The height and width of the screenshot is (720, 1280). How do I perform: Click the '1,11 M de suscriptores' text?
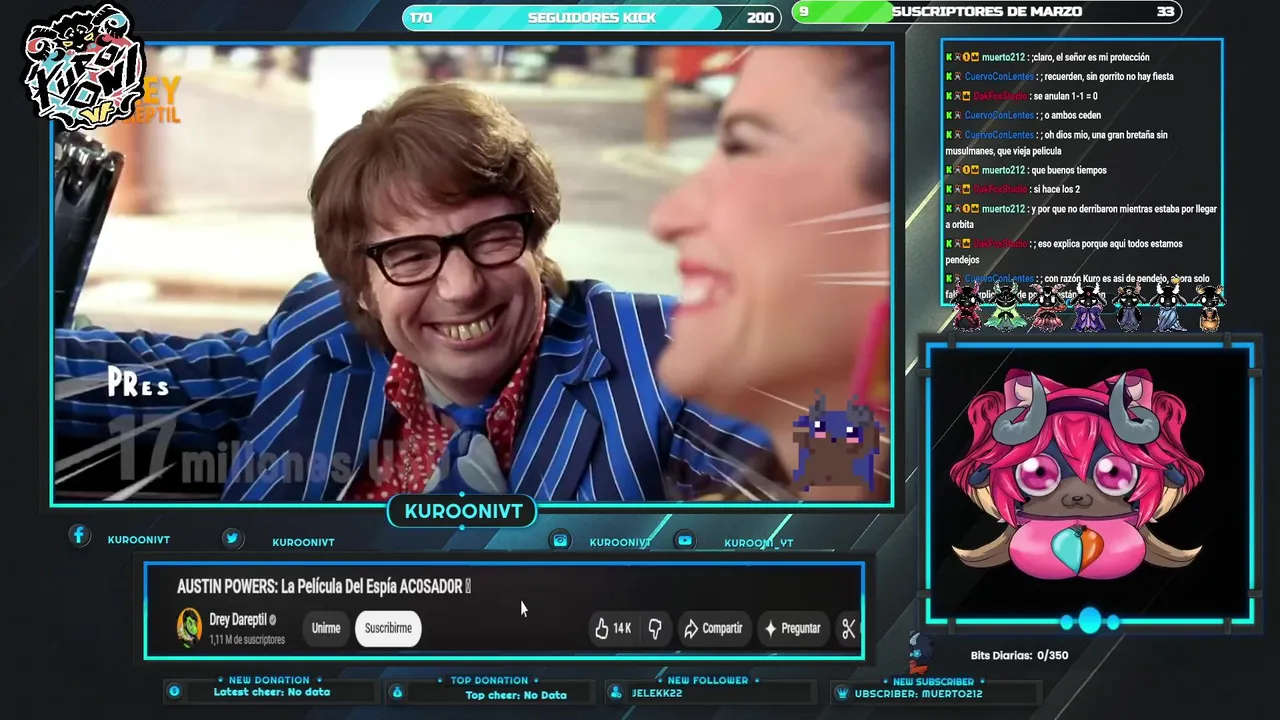point(247,640)
